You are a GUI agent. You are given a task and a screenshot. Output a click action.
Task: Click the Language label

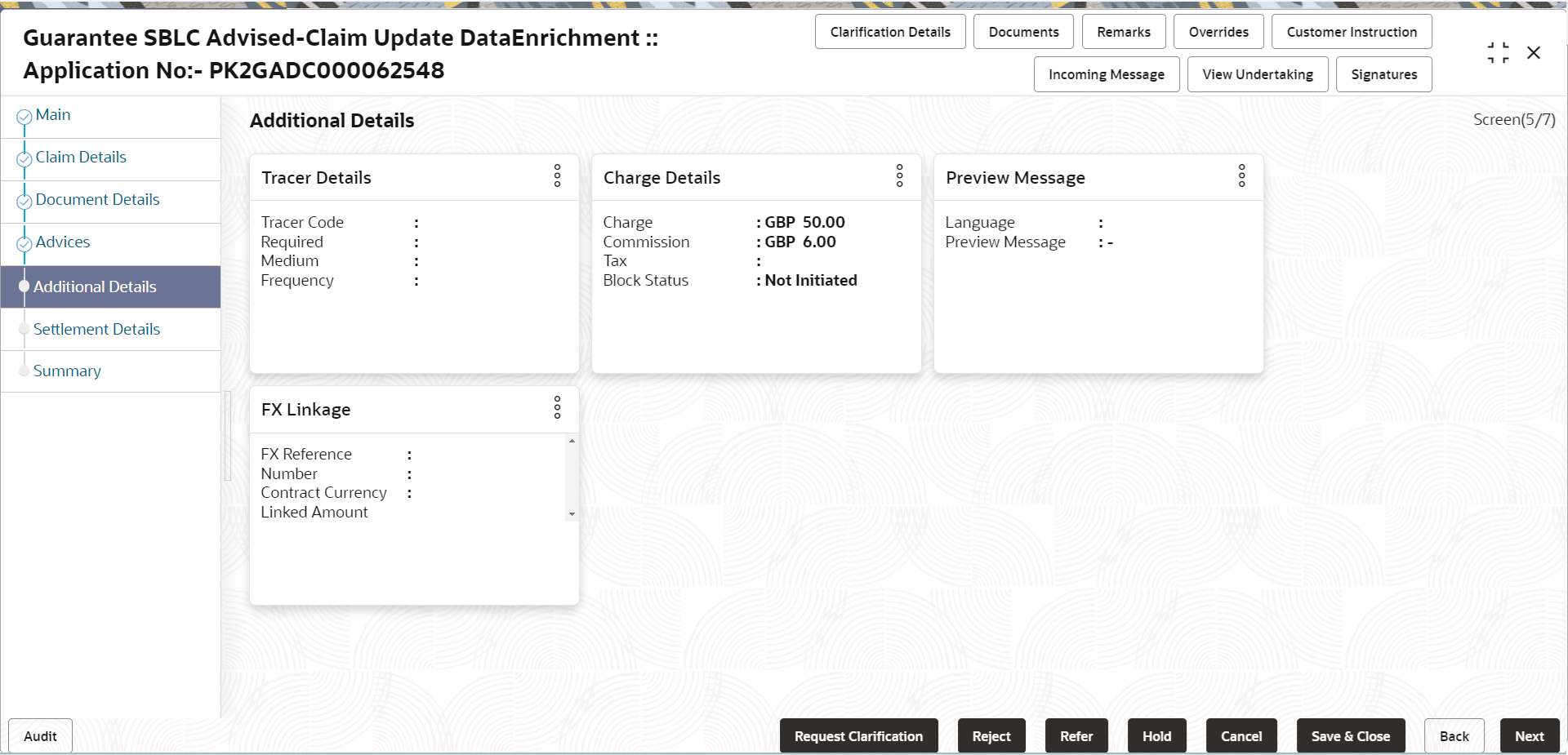(980, 222)
